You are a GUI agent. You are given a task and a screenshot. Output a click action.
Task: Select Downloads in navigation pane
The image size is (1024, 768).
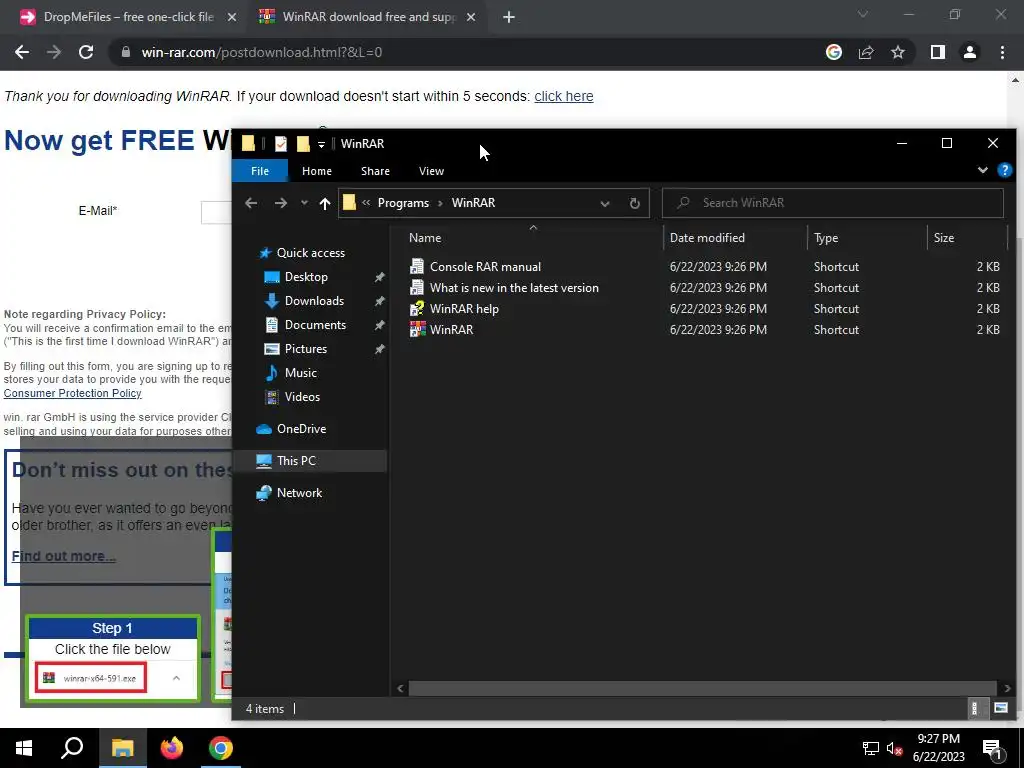tap(314, 301)
